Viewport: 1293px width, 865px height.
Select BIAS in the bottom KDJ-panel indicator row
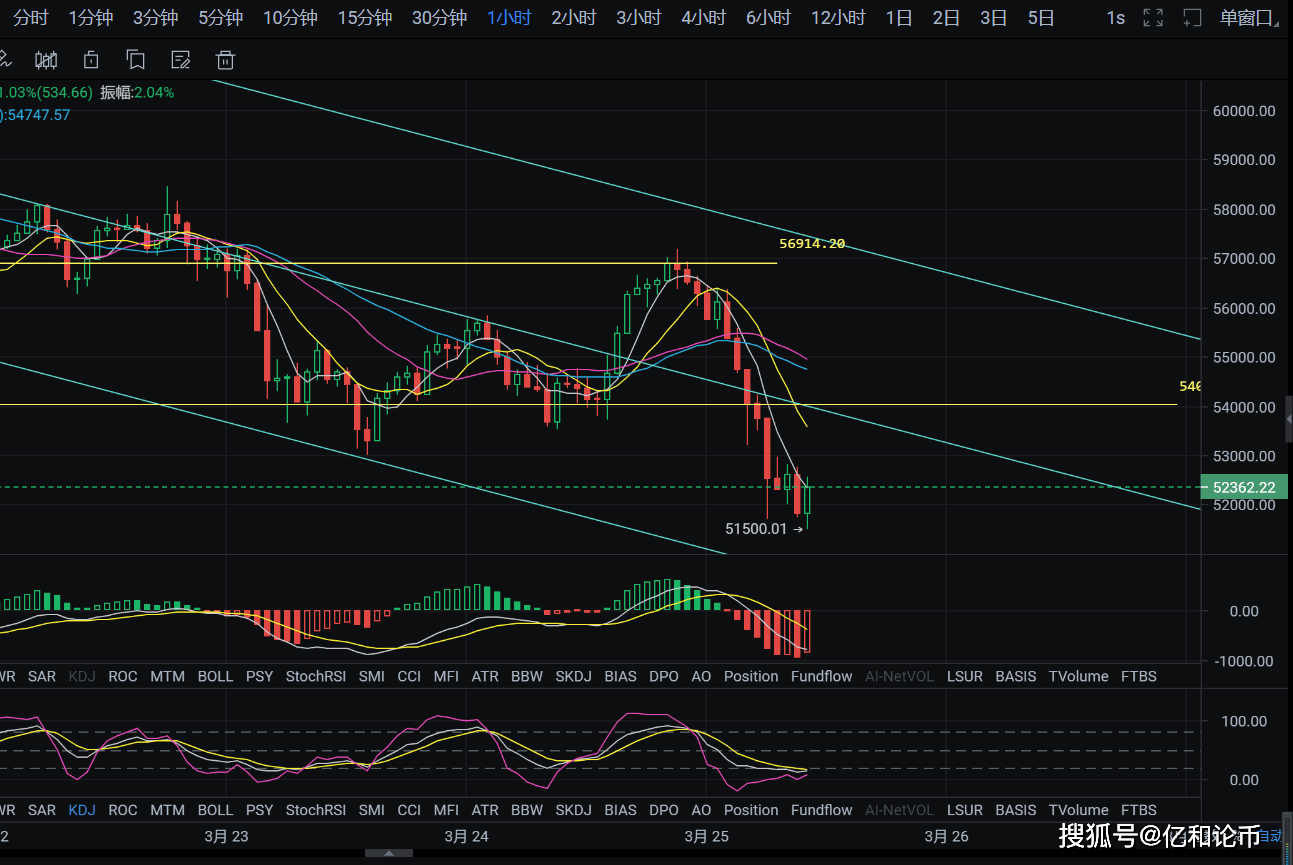click(x=620, y=810)
